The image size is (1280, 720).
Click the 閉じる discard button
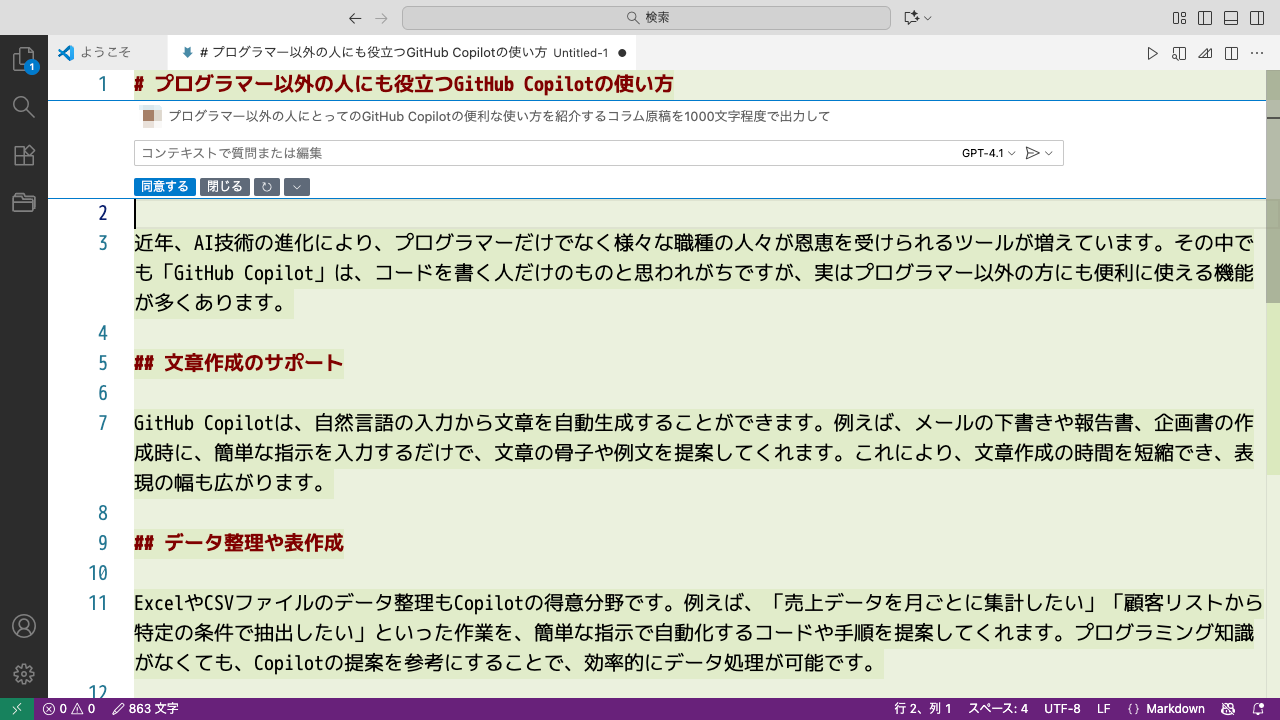(225, 187)
